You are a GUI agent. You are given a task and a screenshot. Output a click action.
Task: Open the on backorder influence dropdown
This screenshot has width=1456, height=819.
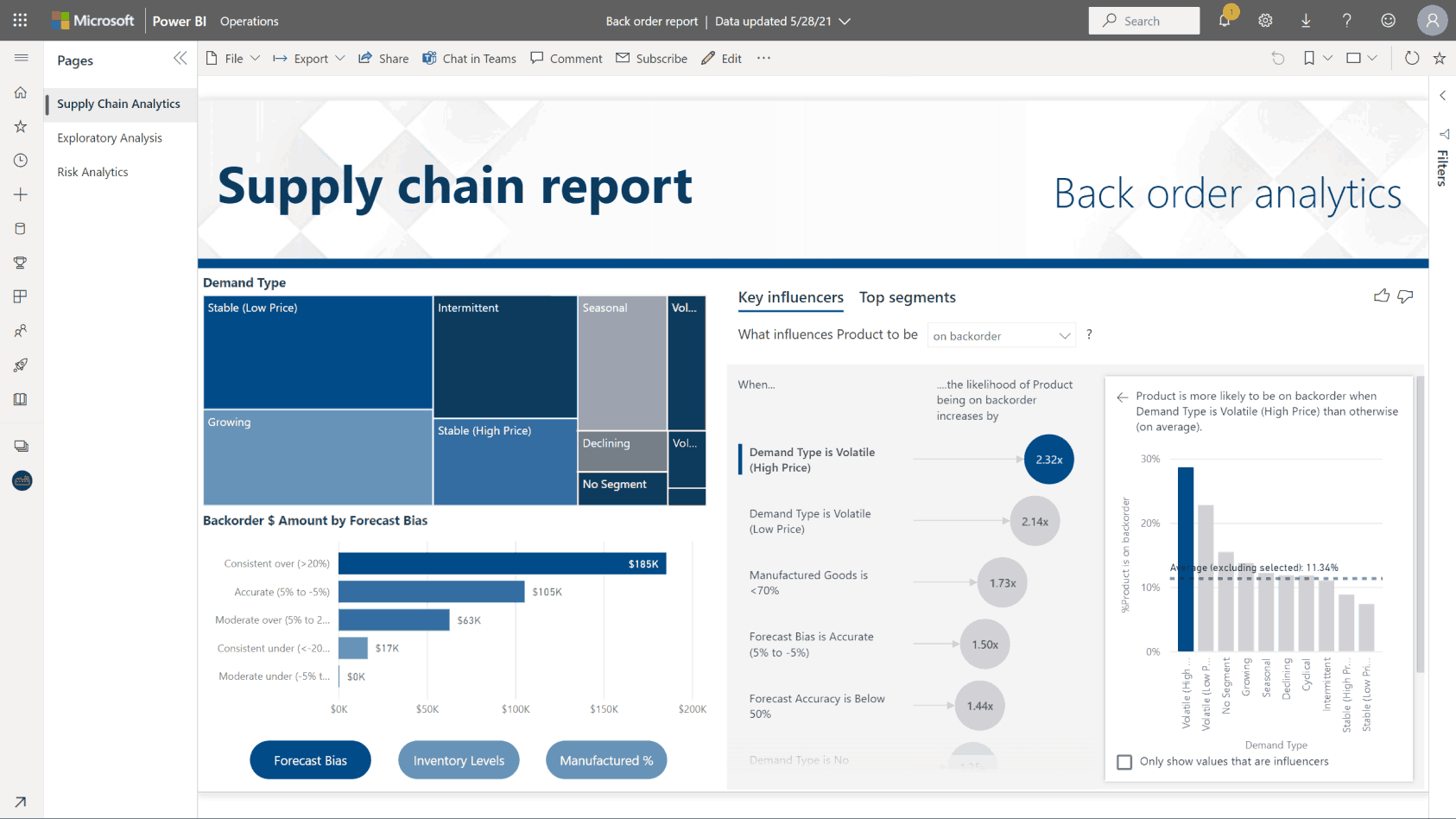(1001, 335)
